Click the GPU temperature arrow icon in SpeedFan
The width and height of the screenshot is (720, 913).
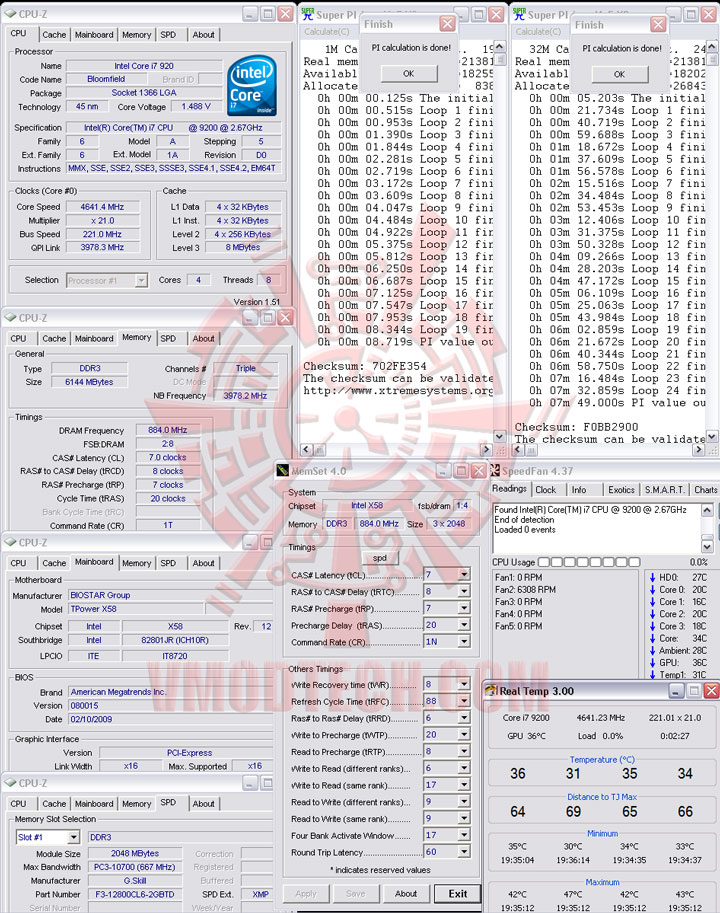[652, 663]
